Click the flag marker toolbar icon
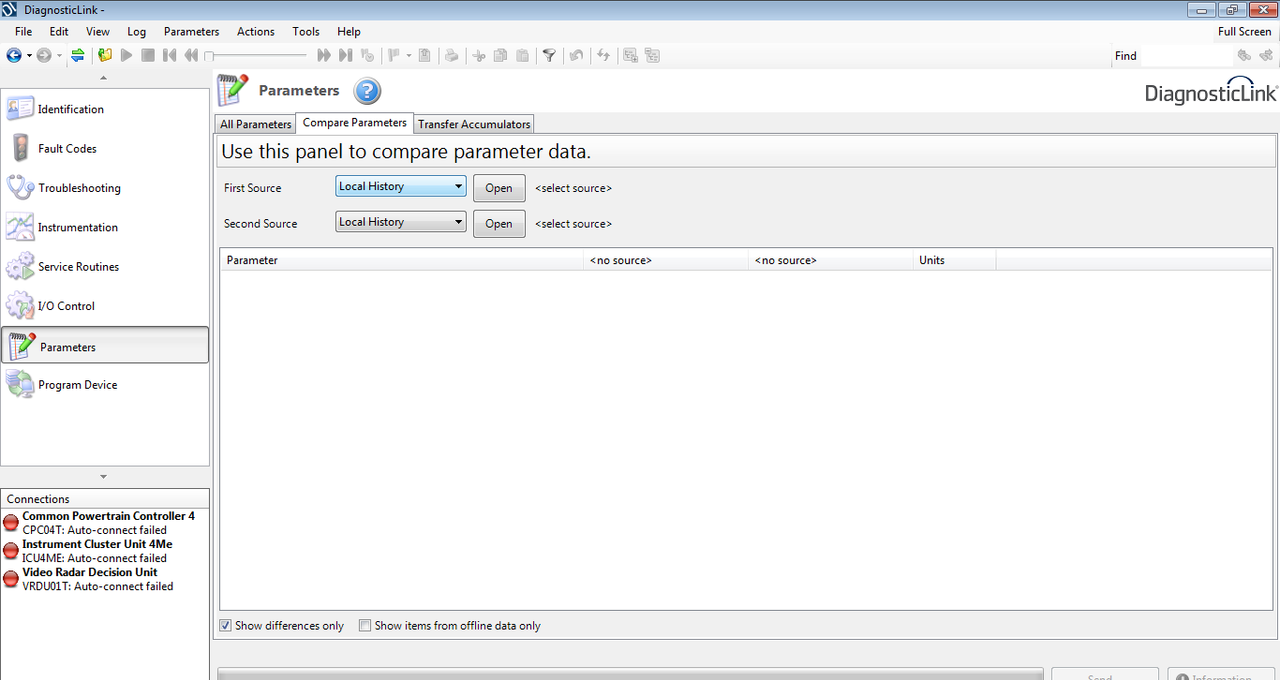The image size is (1280, 680). tap(394, 55)
